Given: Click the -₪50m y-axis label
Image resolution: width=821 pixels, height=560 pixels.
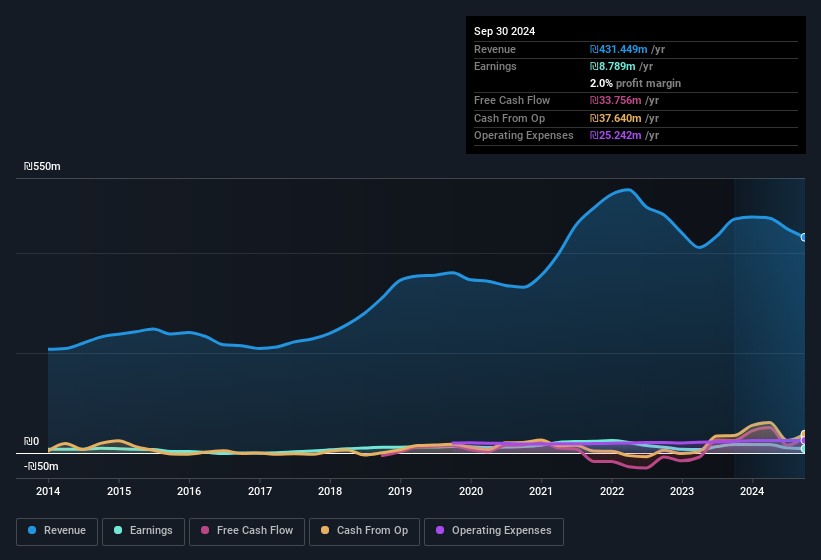Looking at the screenshot, I should tap(41, 466).
